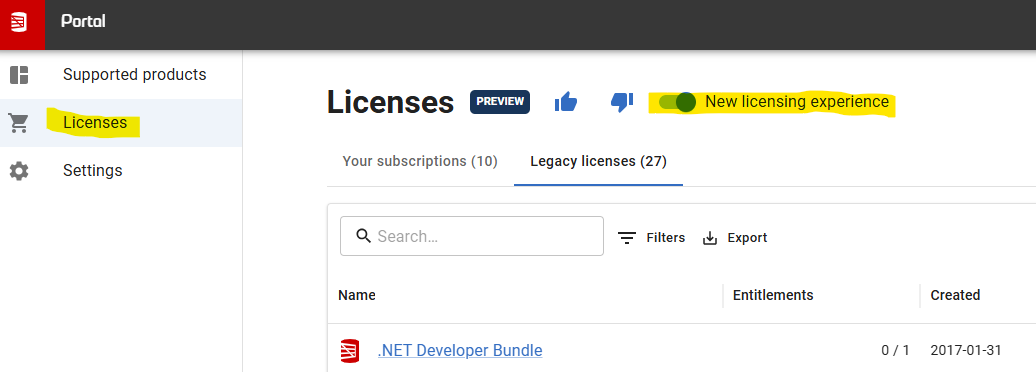Open the Filters button
Screen dimensions: 1036x372
[x=651, y=238]
